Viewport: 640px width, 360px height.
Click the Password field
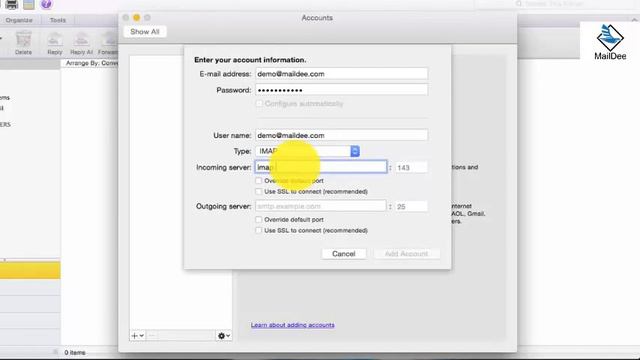coord(342,90)
